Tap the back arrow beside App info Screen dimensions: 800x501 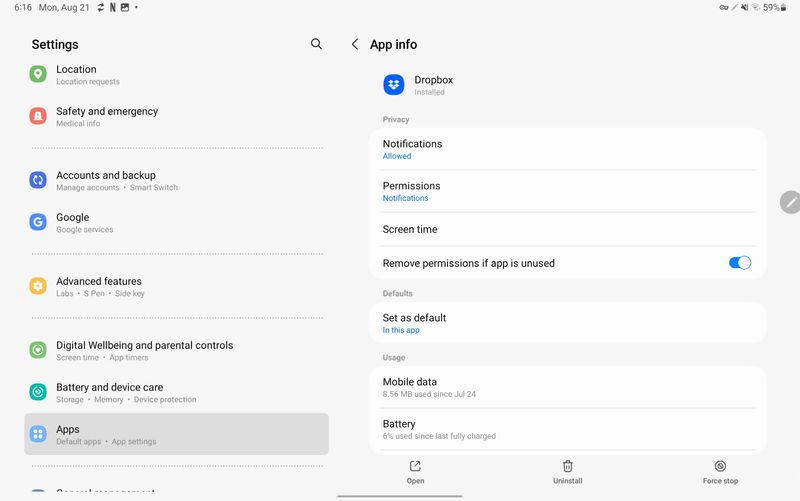[x=355, y=44]
